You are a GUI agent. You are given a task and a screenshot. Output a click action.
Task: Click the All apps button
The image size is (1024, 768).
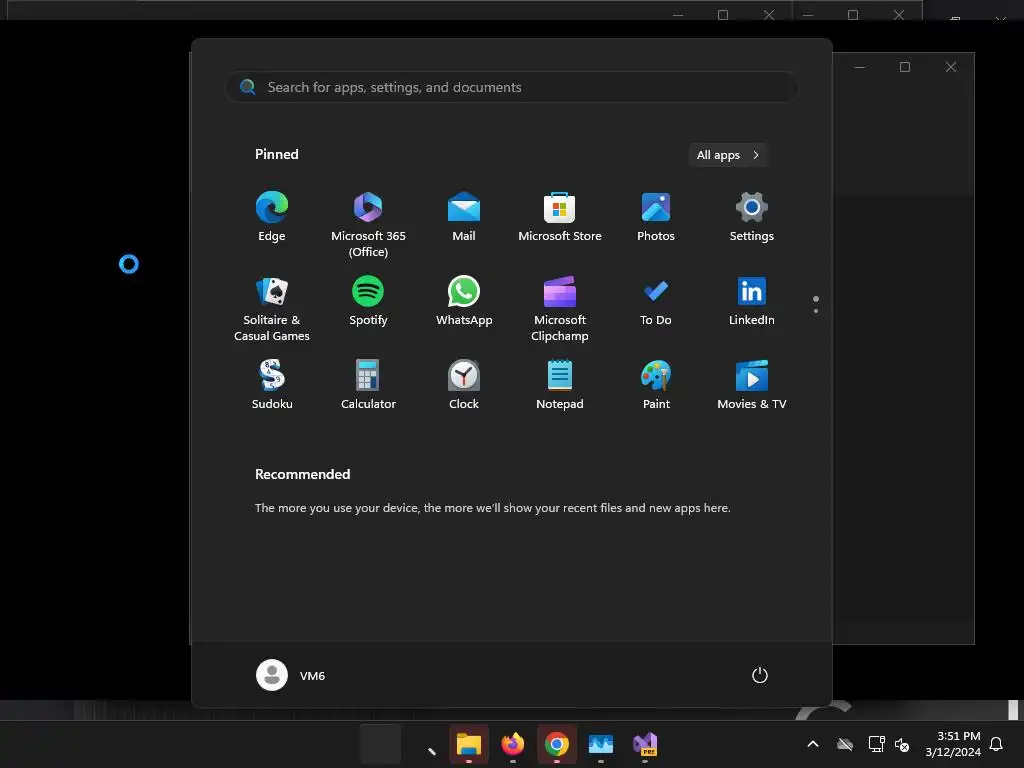pos(728,155)
